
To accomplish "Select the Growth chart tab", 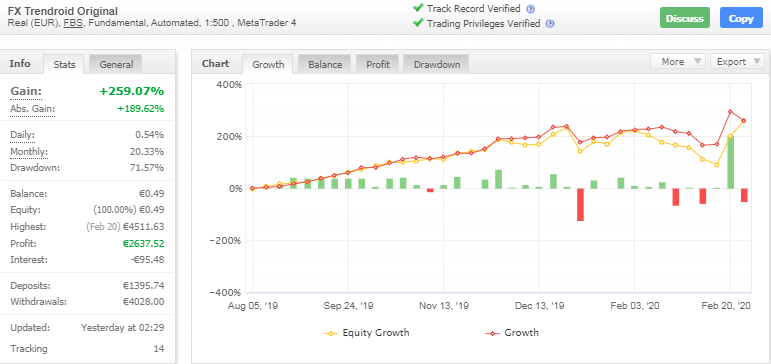I will (268, 64).
